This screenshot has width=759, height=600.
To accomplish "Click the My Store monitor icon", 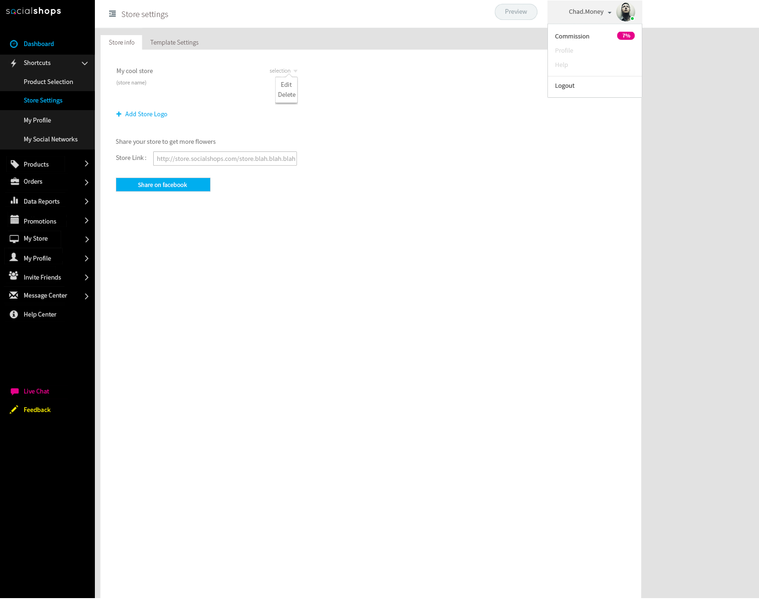I will (x=15, y=239).
